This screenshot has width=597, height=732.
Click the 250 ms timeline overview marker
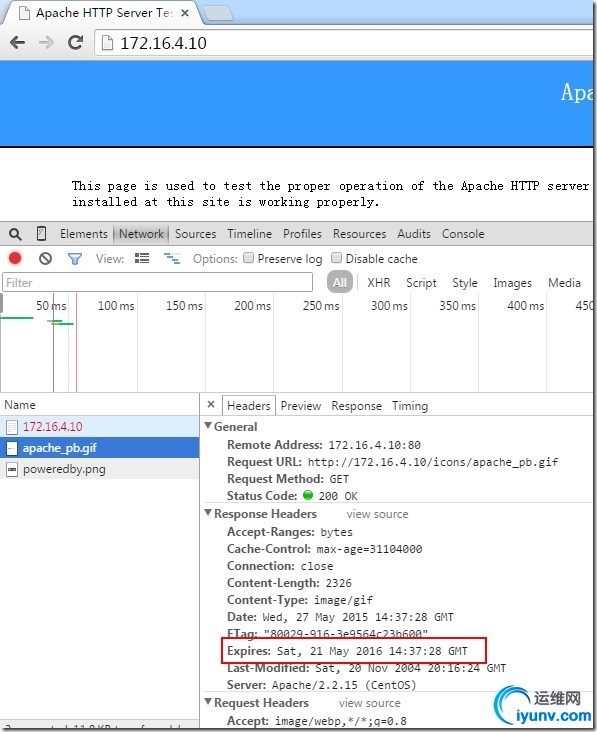pyautogui.click(x=321, y=306)
